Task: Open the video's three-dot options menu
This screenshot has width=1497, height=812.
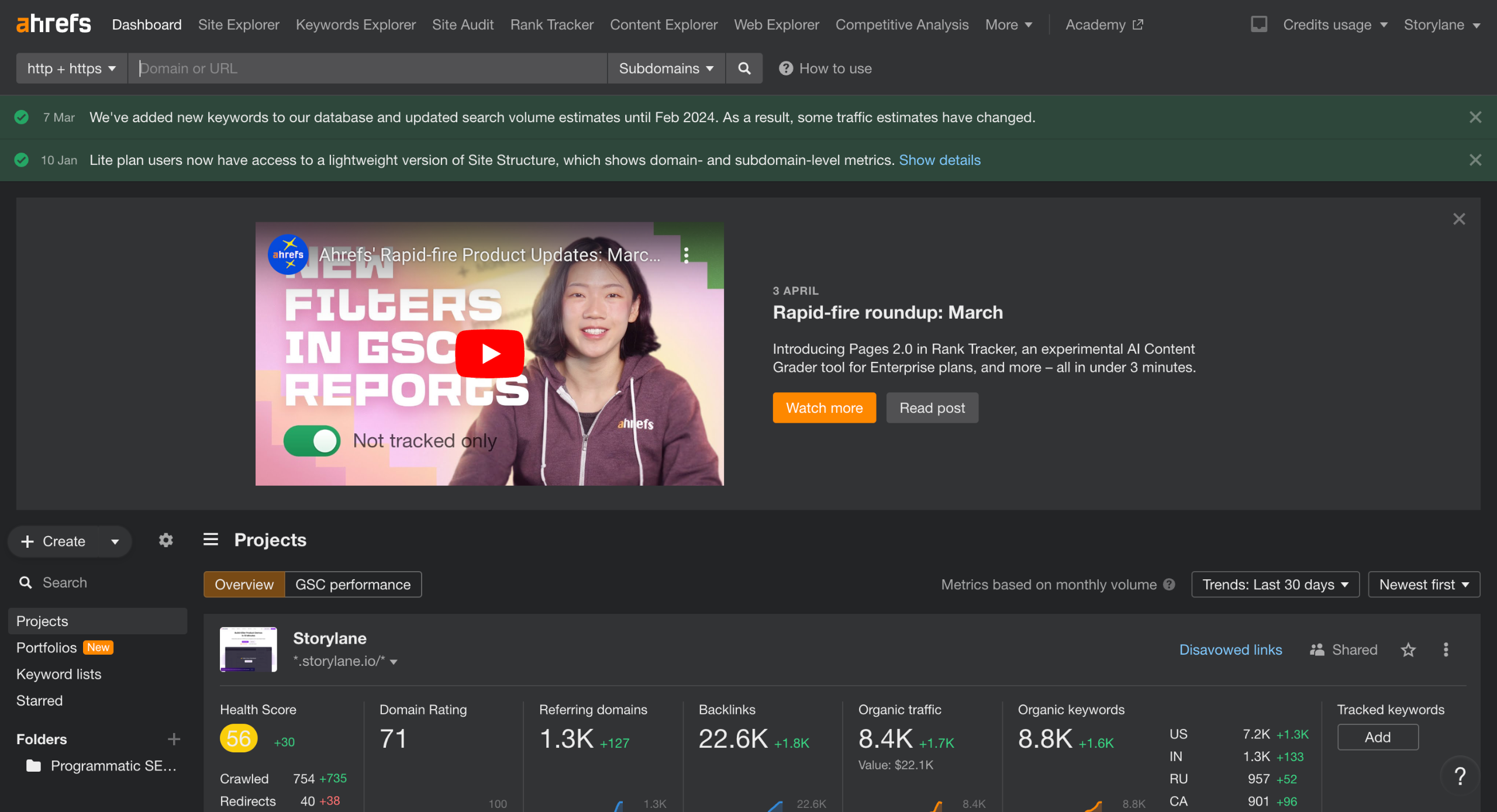Action: pyautogui.click(x=686, y=255)
